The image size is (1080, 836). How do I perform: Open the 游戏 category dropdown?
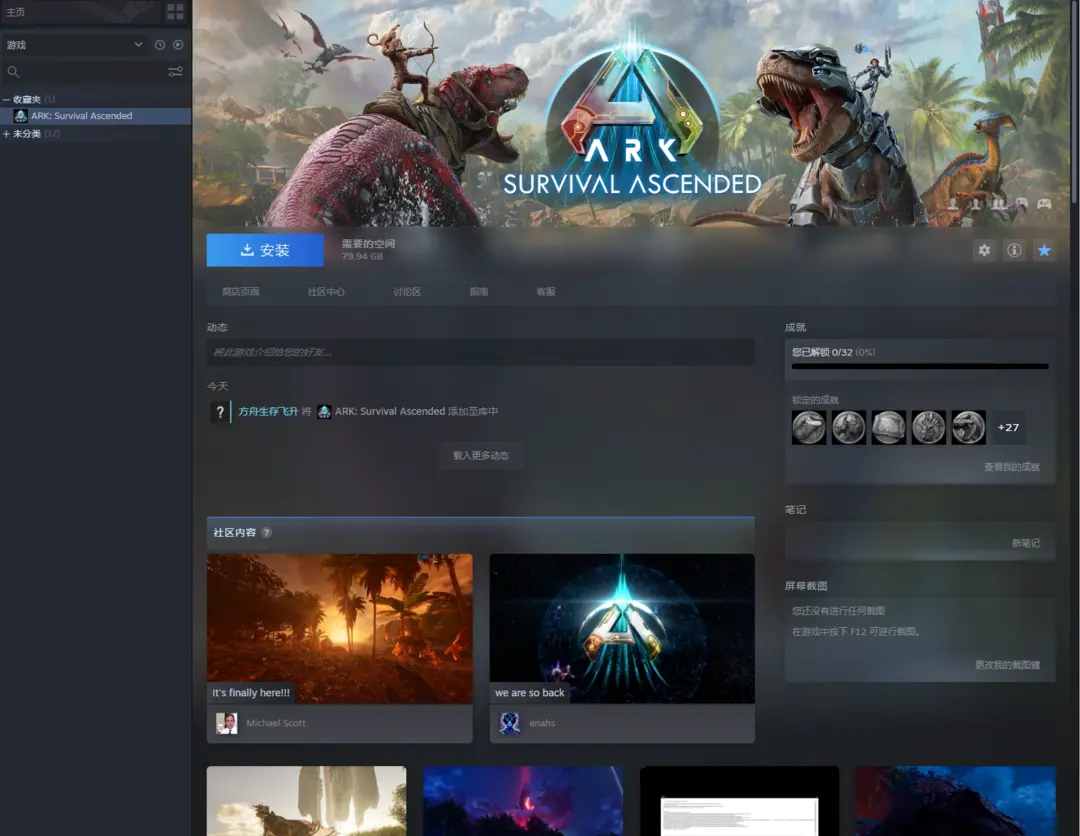click(x=74, y=45)
